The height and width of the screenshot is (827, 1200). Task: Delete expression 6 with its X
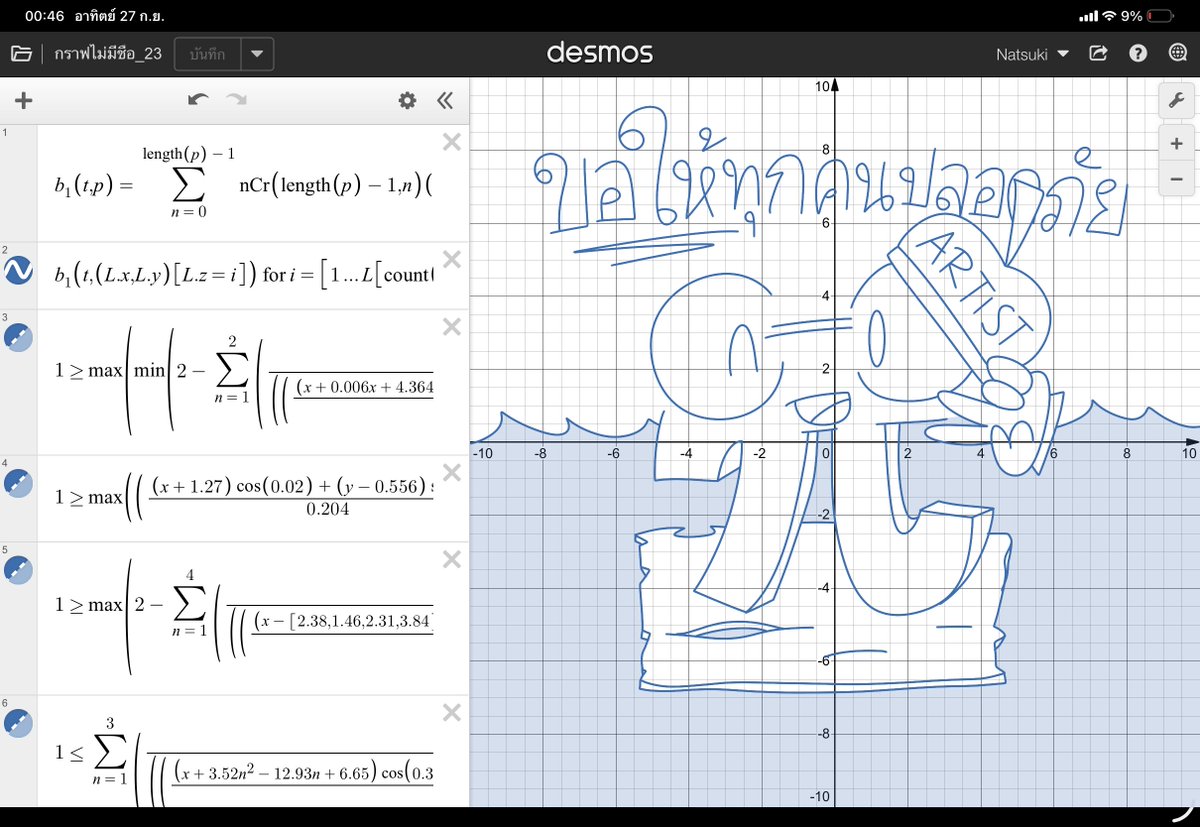451,713
